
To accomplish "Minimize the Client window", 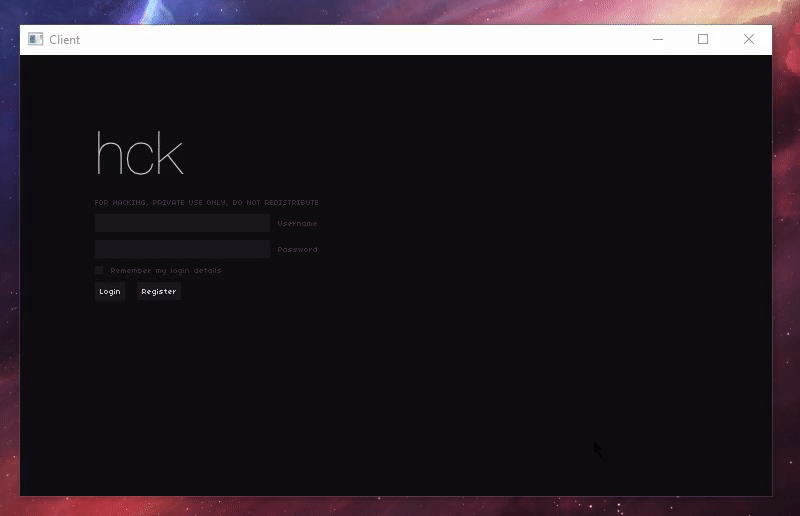I will (x=658, y=39).
